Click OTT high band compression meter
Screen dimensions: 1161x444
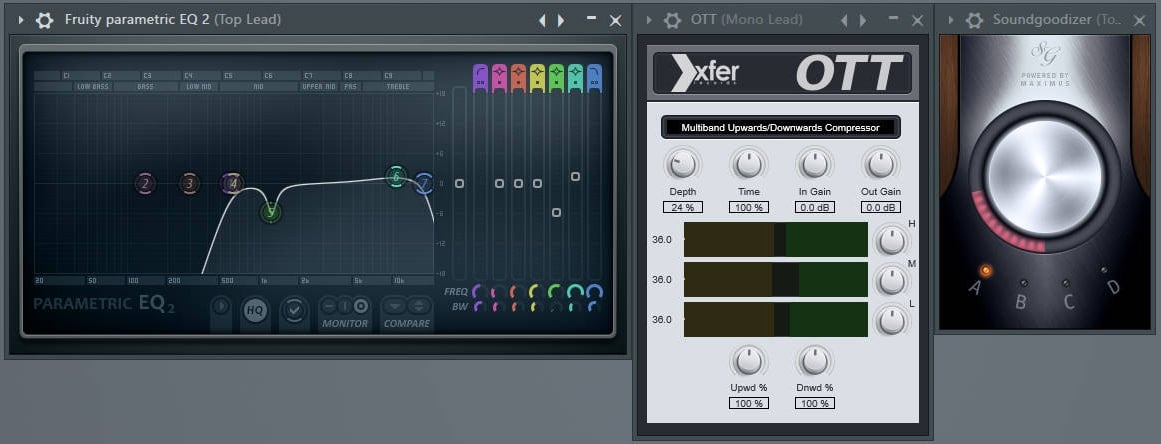point(775,240)
